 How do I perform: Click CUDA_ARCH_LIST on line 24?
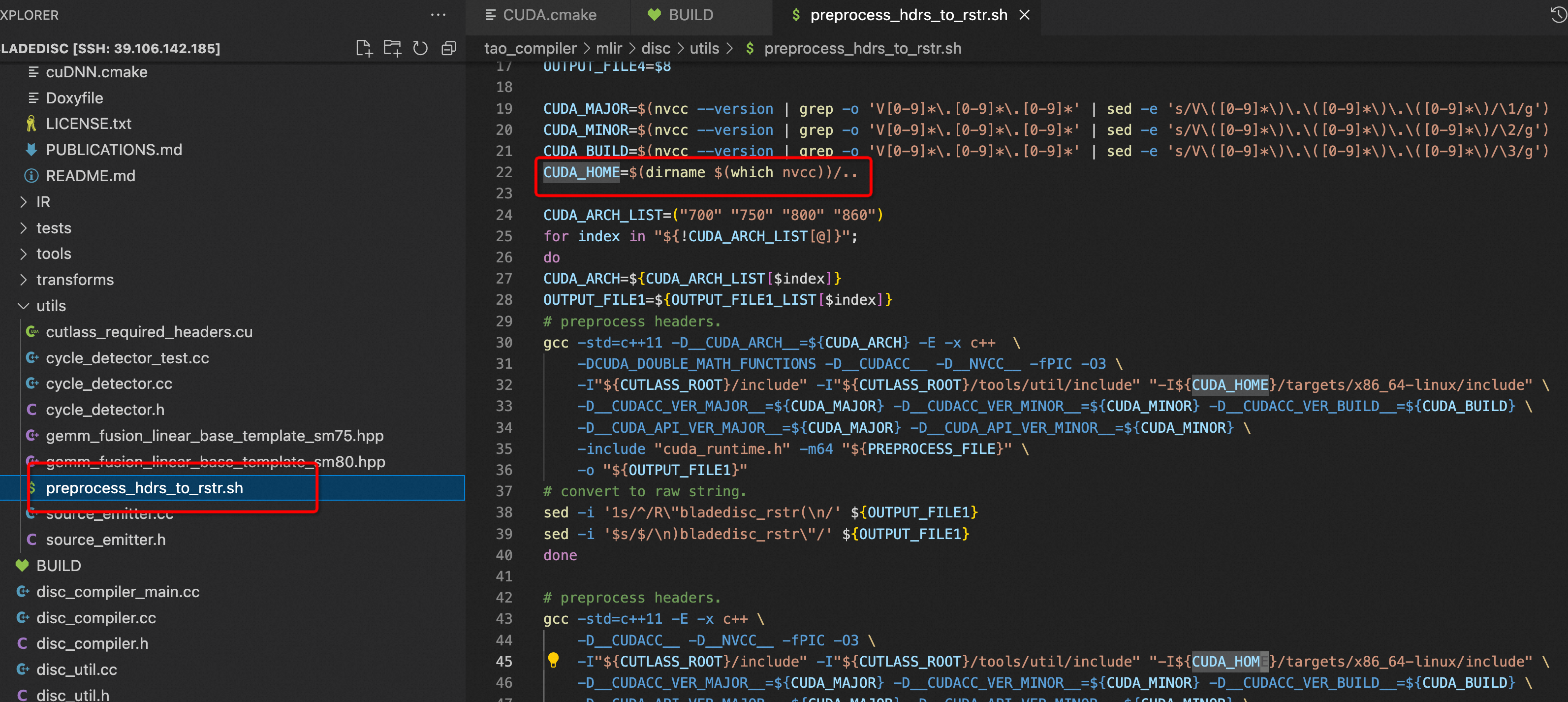tap(602, 215)
